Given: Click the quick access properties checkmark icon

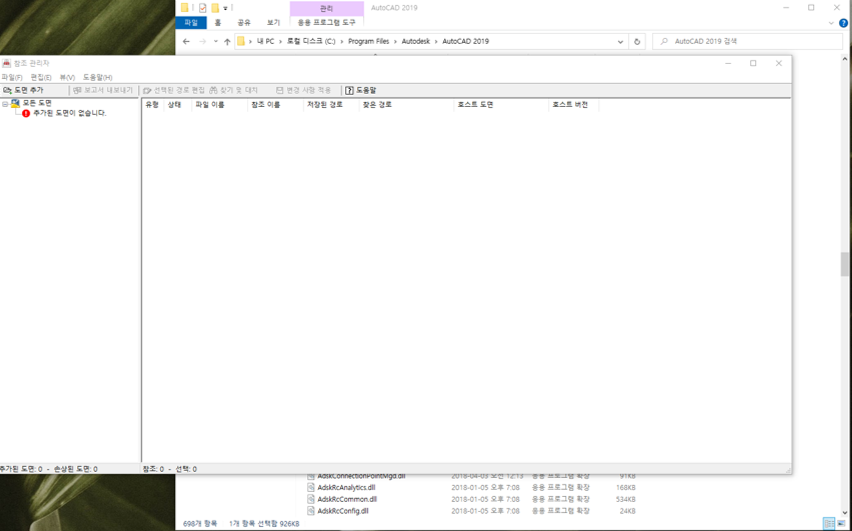Looking at the screenshot, I should (203, 8).
